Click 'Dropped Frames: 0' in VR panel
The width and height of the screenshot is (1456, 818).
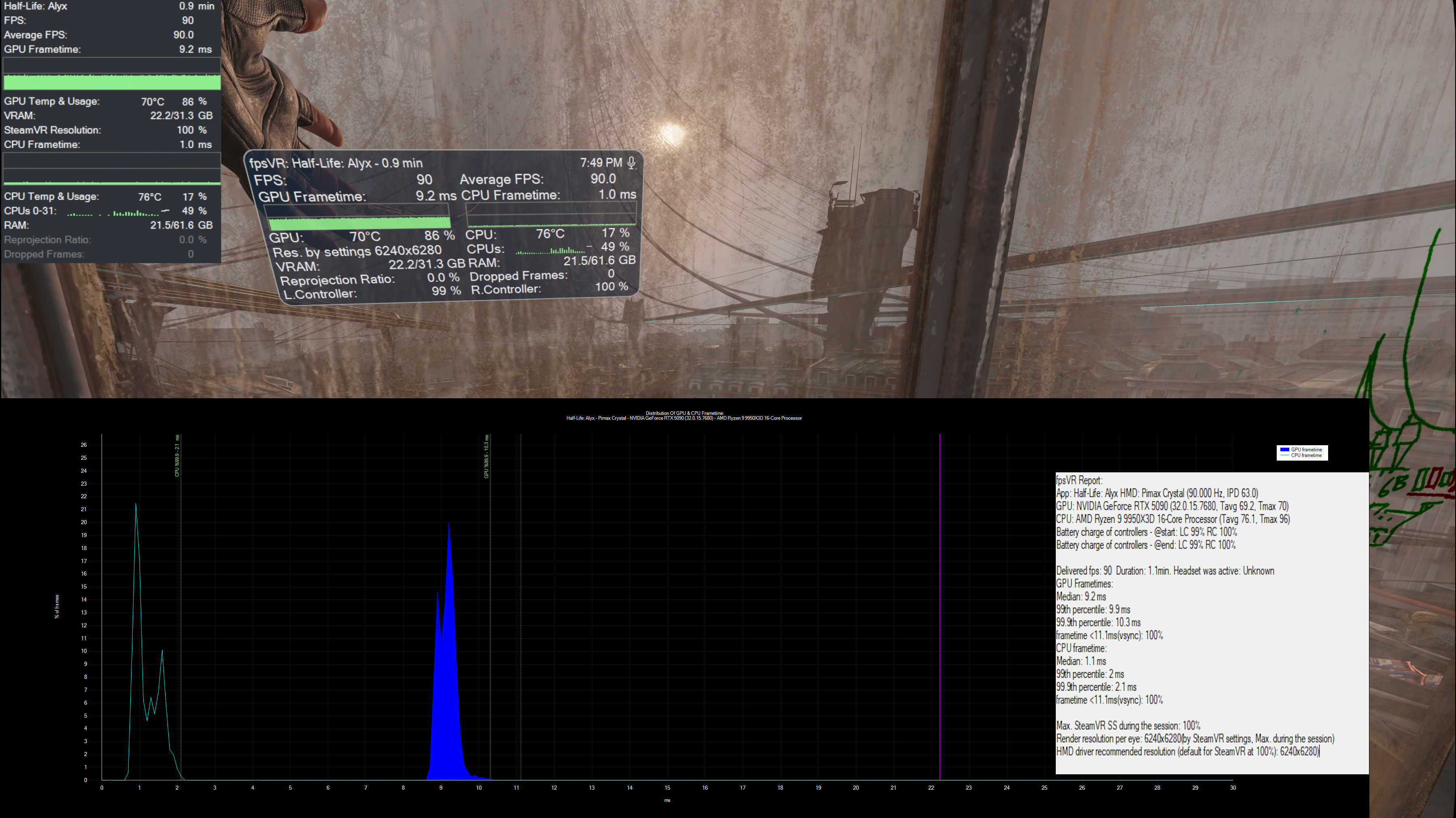[x=542, y=275]
